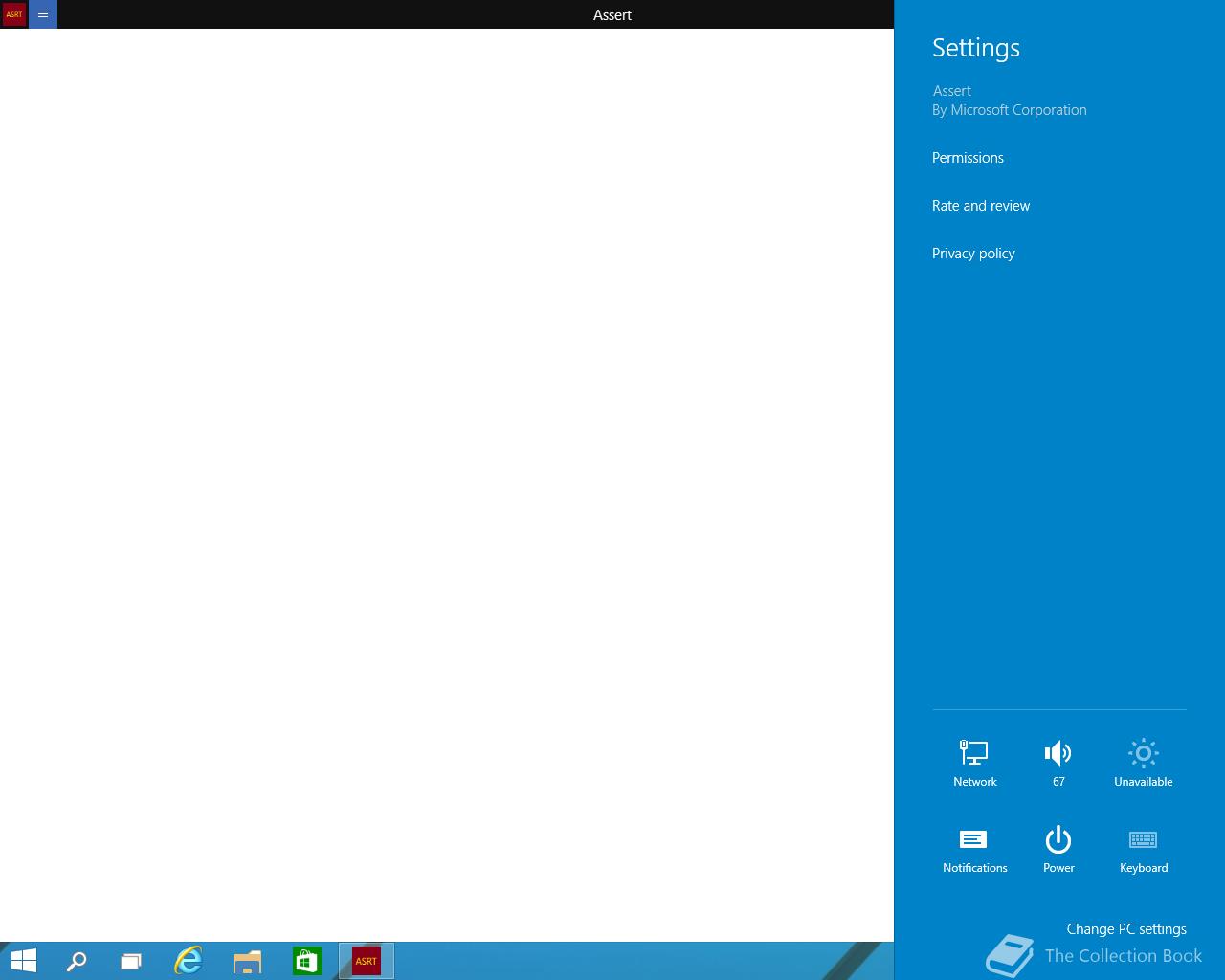This screenshot has width=1225, height=980.
Task: Launch Internet Explorer from taskbar
Action: 189,961
